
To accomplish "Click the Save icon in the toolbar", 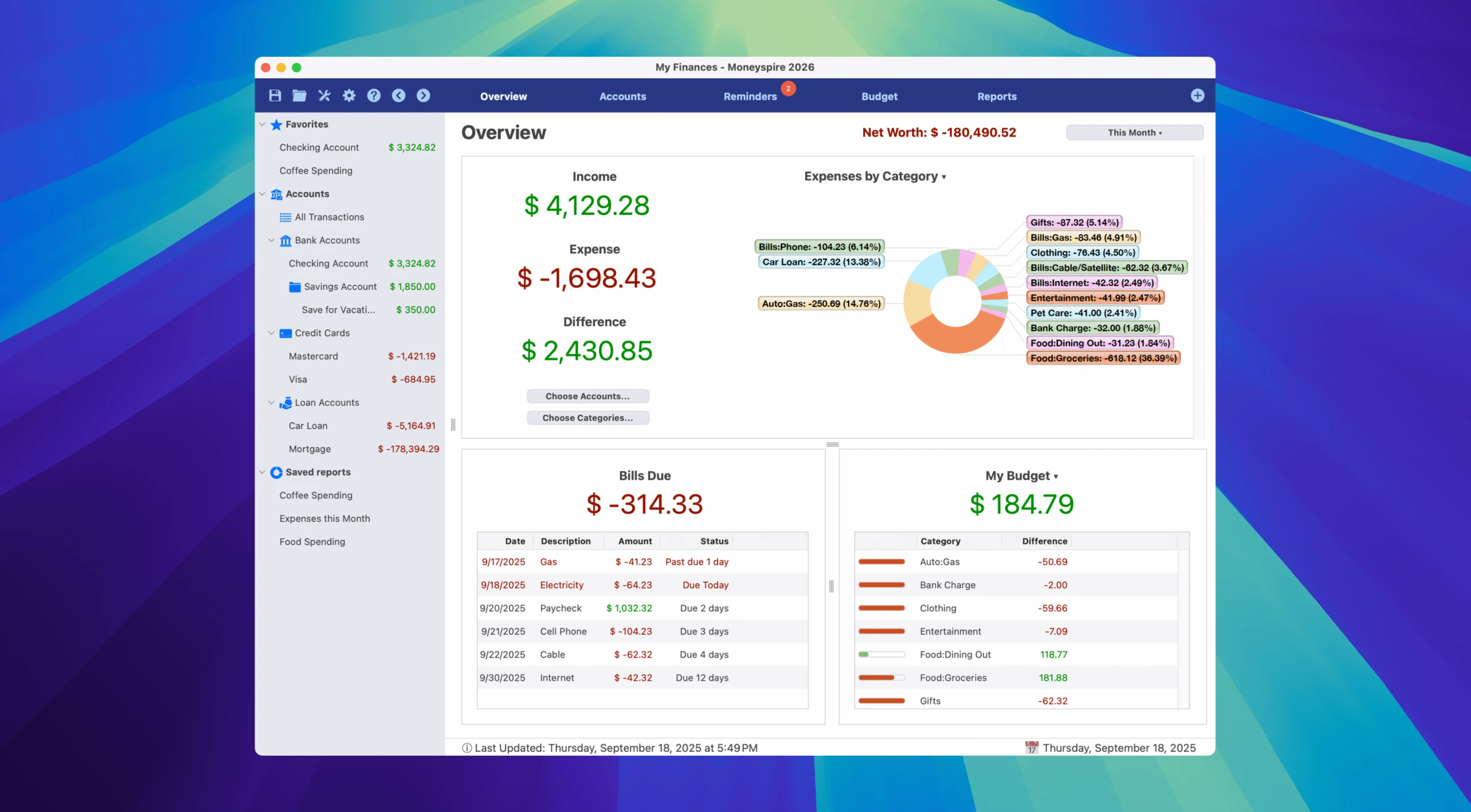I will pos(274,95).
